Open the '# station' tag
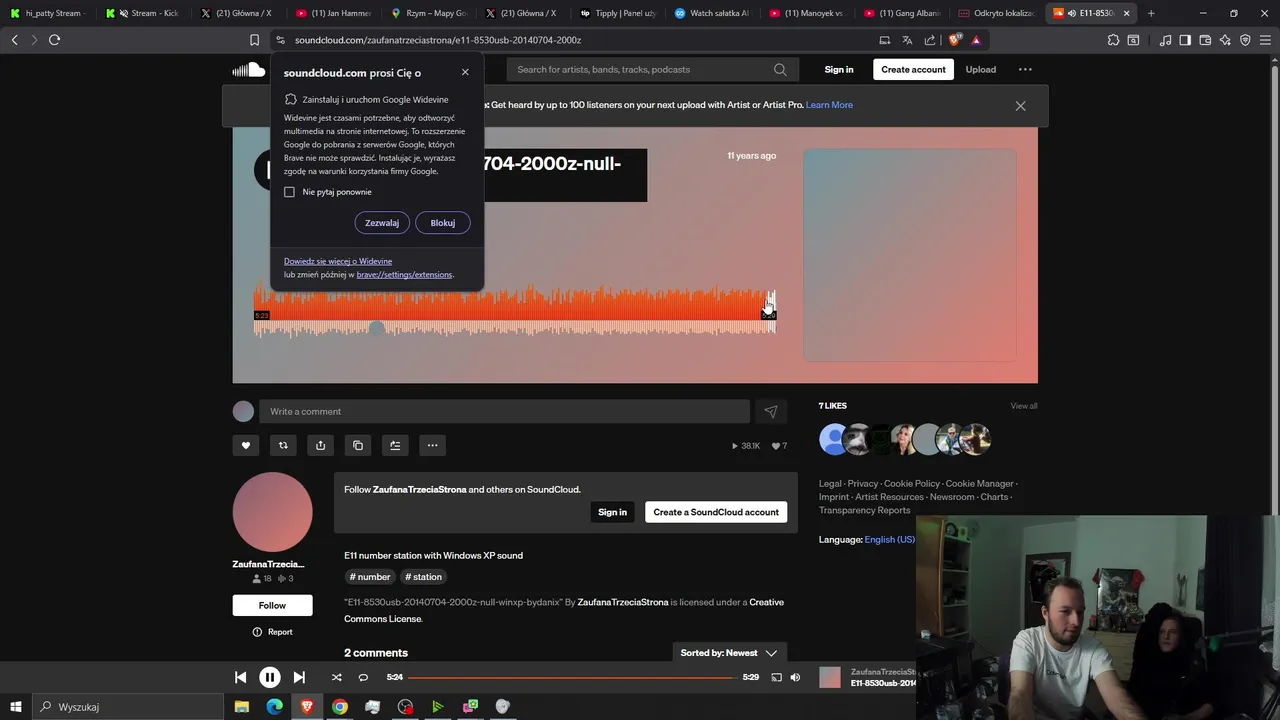 coord(423,577)
